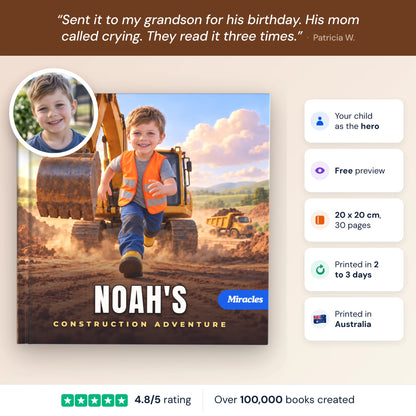
Task: Click the Printed in Australia card
Action: (x=354, y=319)
